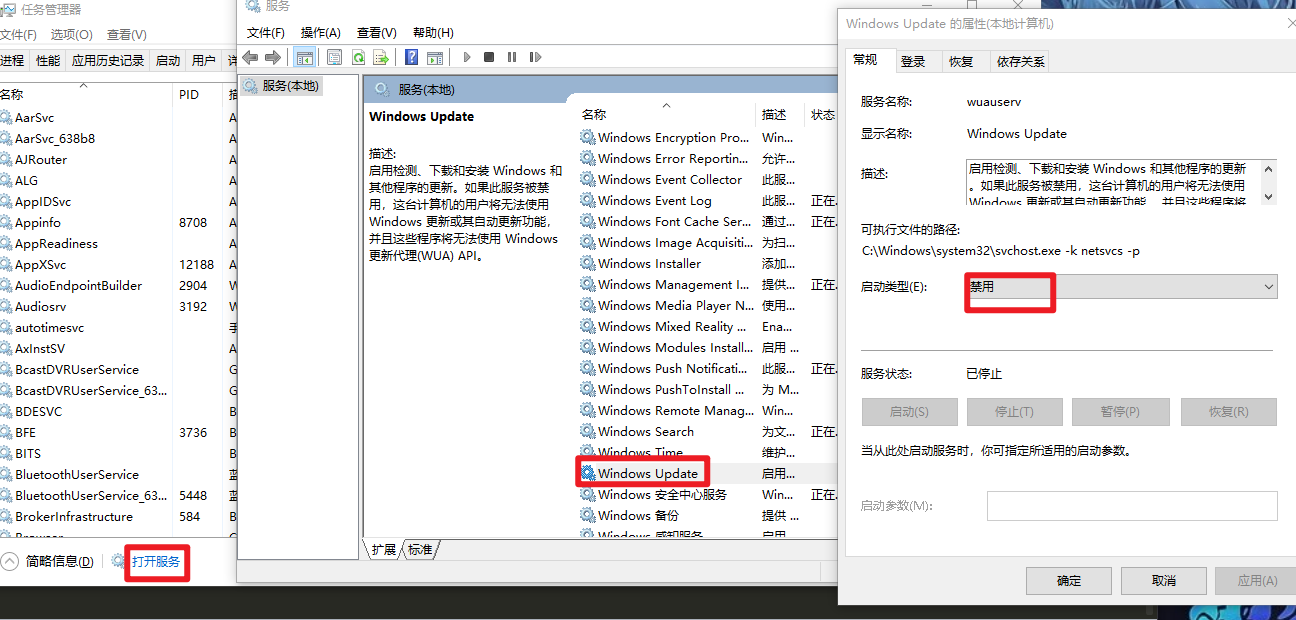Screen dimensions: 1296x620
Task: Click gear icon beside Windows Installer service
Action: [x=588, y=264]
